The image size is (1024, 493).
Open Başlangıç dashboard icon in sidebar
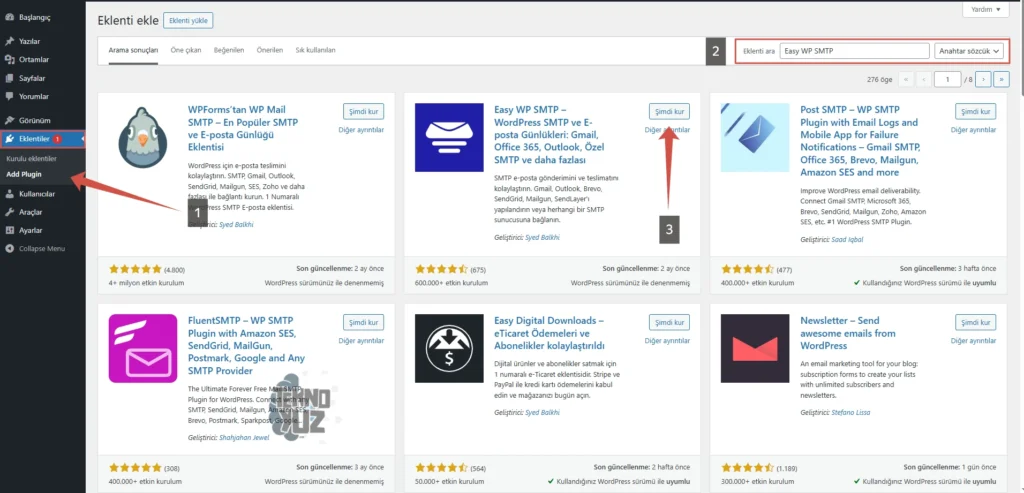(9, 17)
